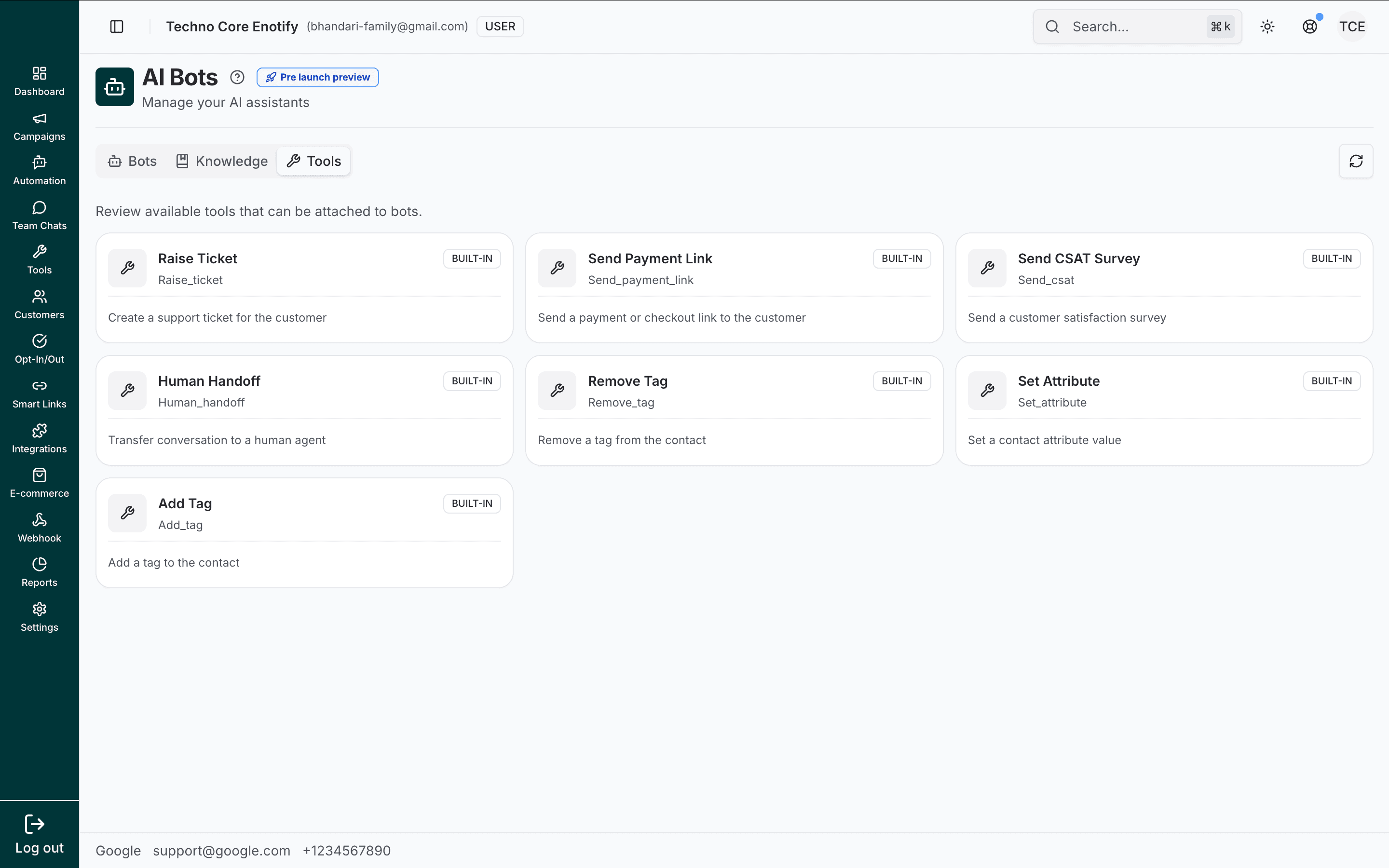Screen dimensions: 1389x868
Task: Click the Set Attribute wrench icon
Action: [987, 391]
